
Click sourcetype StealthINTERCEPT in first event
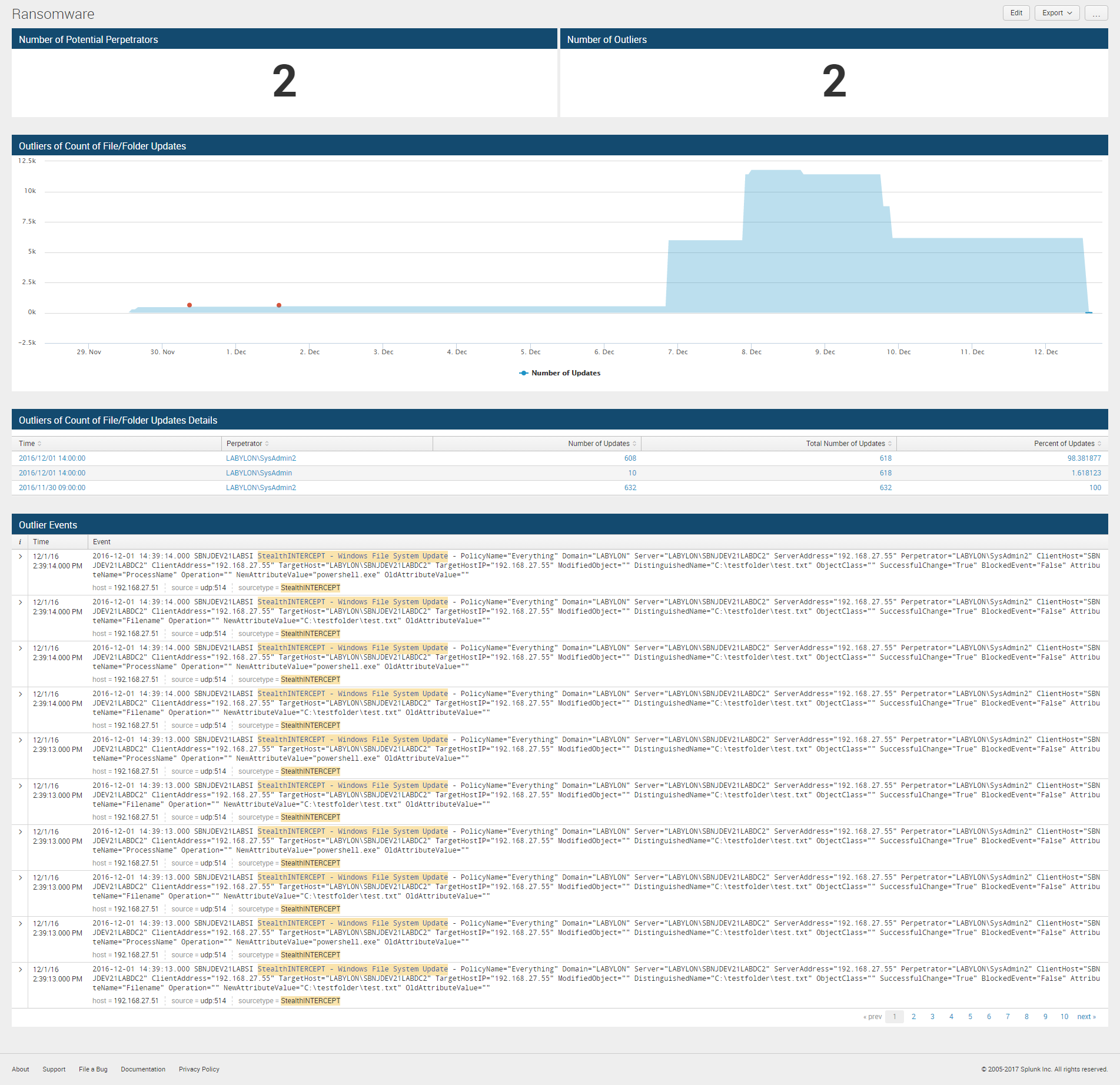(310, 588)
